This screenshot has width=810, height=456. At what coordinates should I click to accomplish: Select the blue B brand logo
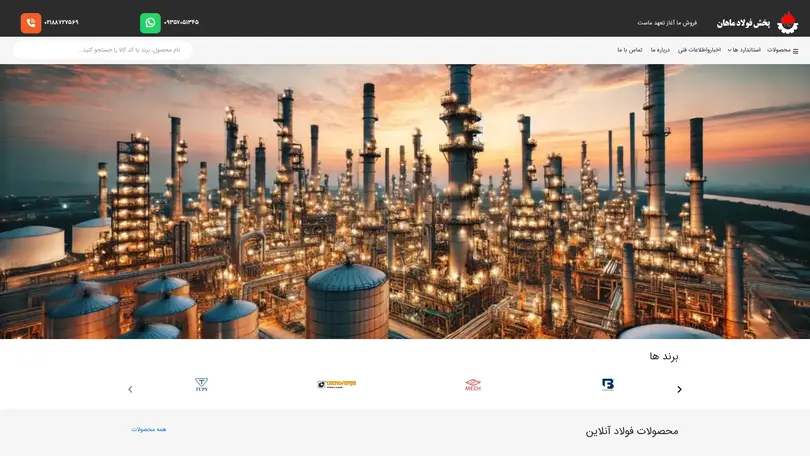click(x=608, y=384)
